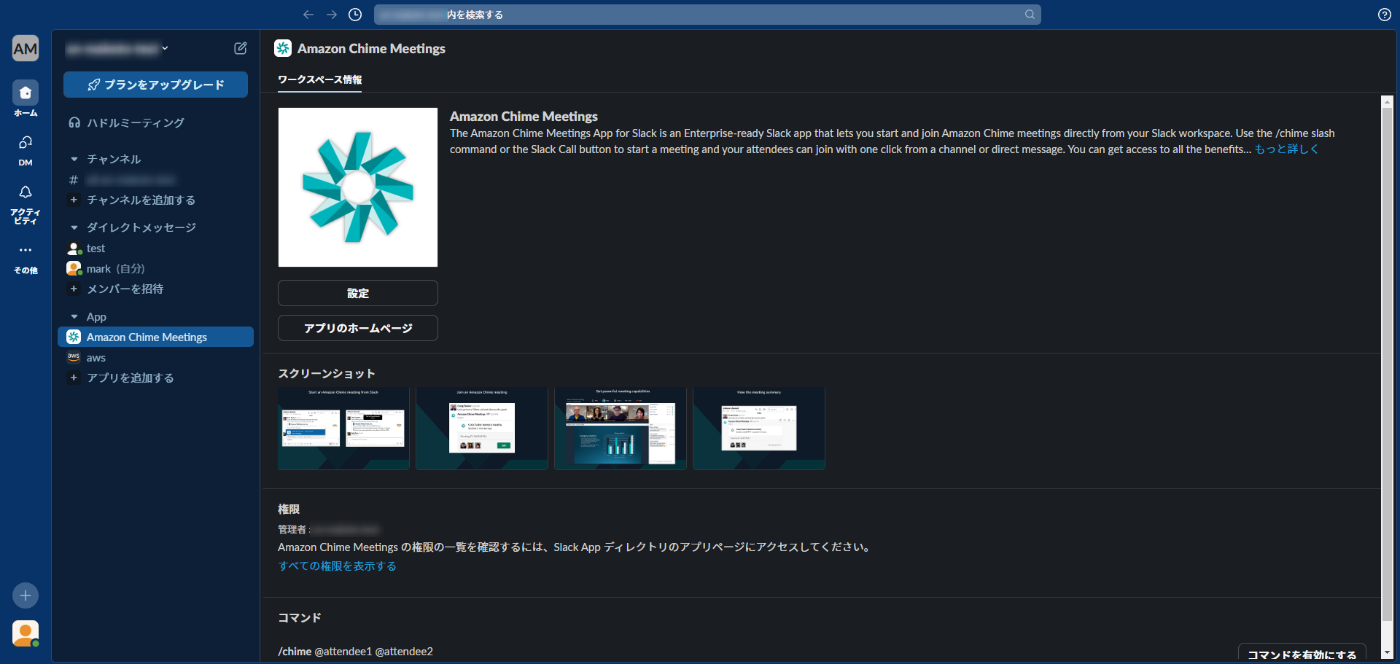Click the 権限 heading
The width and height of the screenshot is (1400, 664).
click(289, 509)
